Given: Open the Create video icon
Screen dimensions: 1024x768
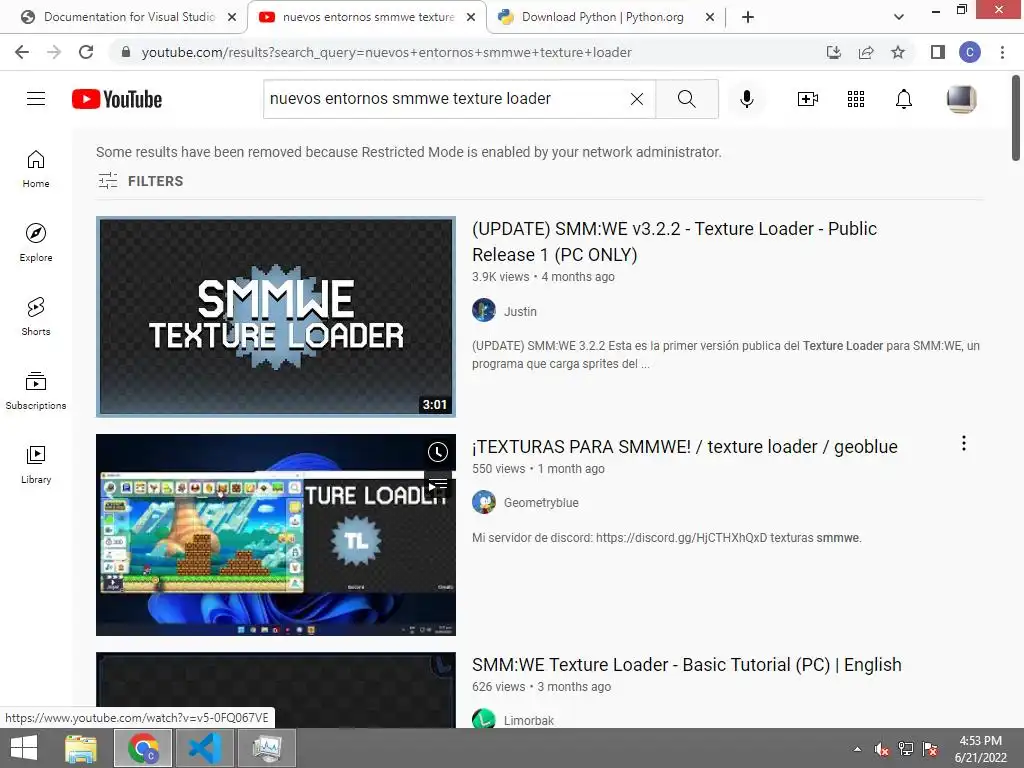Looking at the screenshot, I should 807,99.
